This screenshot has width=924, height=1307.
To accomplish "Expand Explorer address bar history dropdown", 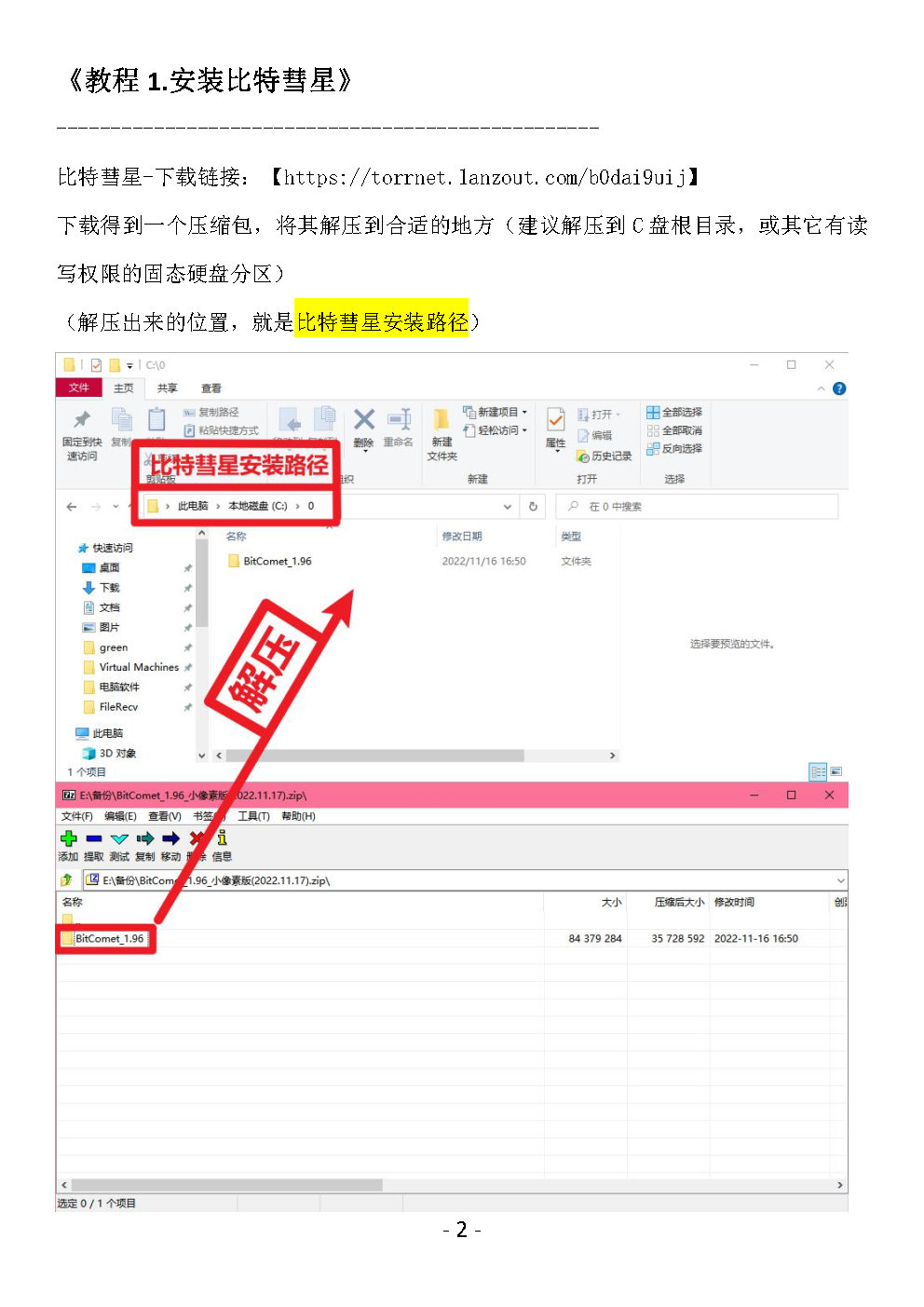I will point(508,507).
